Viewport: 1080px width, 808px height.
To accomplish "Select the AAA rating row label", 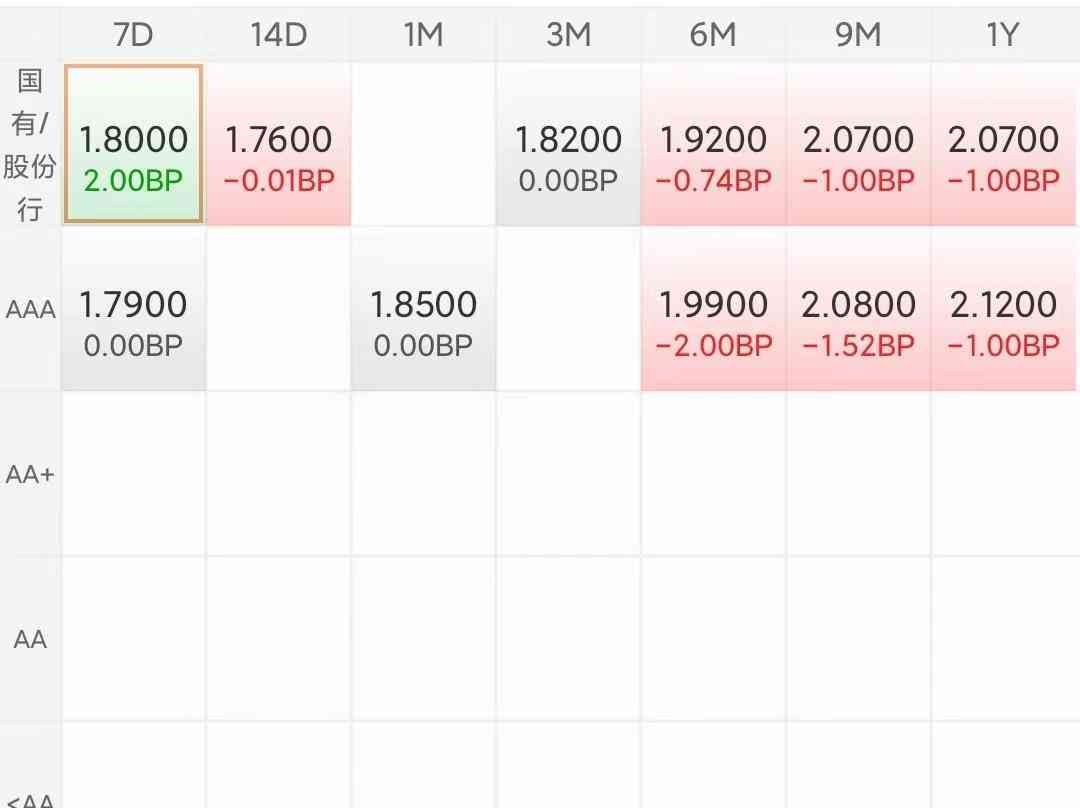I will click(30, 310).
